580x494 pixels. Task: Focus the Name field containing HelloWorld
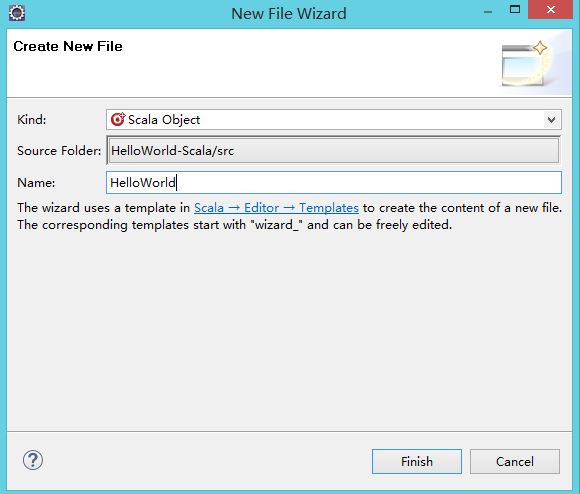click(334, 182)
